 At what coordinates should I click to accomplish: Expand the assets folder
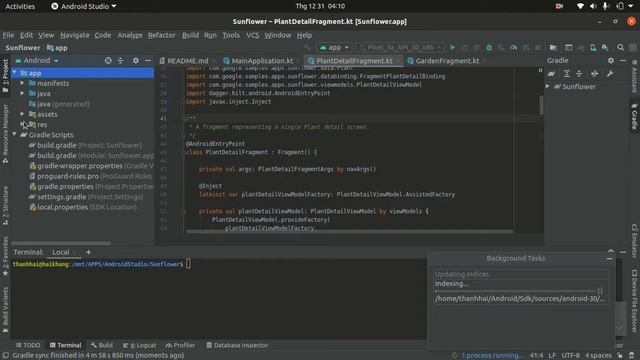22,114
